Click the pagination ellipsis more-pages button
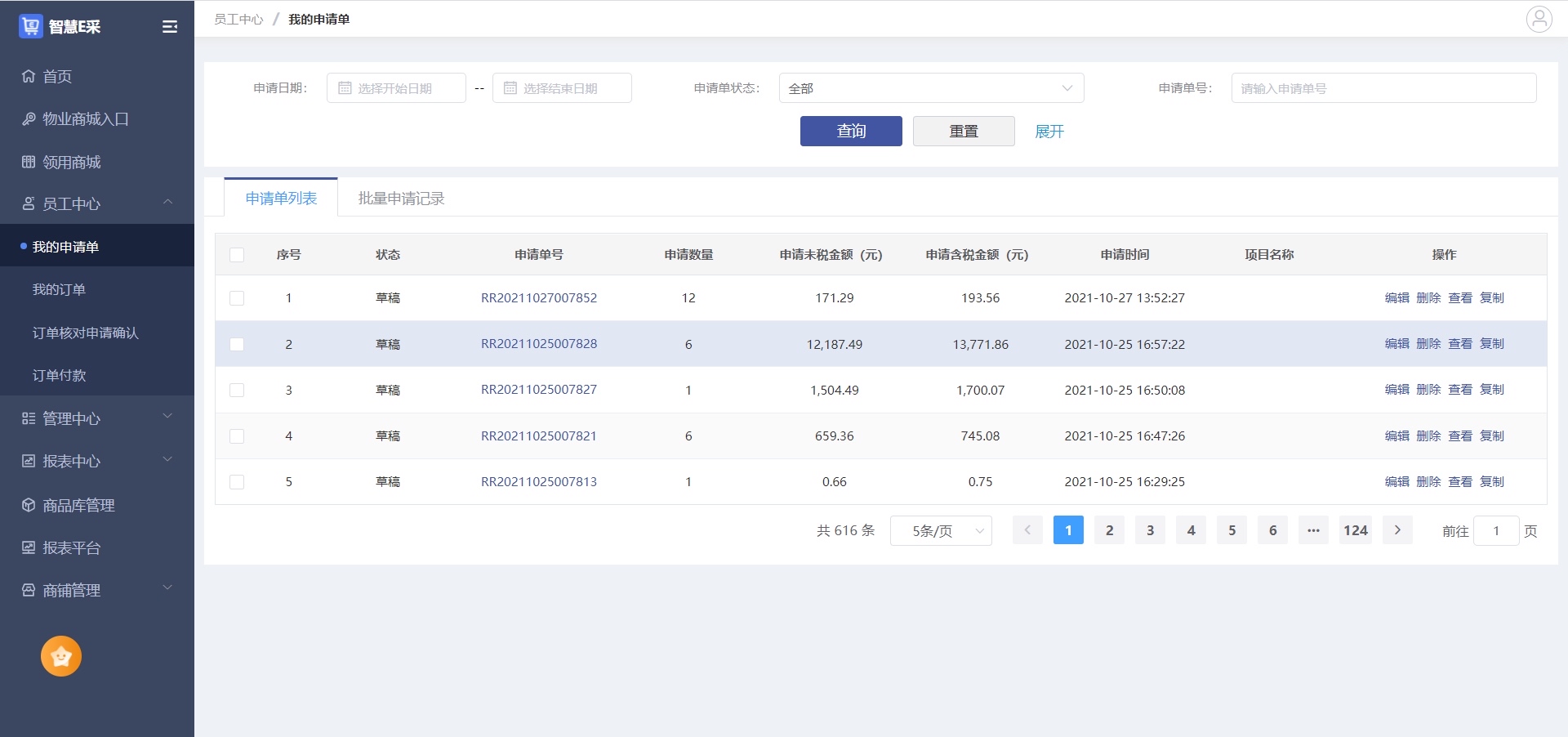The width and height of the screenshot is (1568, 737). [1313, 530]
